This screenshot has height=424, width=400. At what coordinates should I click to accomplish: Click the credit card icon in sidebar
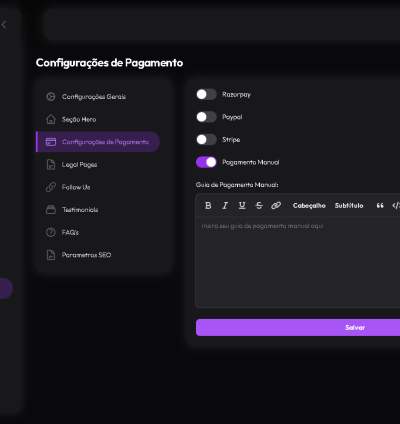click(x=51, y=142)
